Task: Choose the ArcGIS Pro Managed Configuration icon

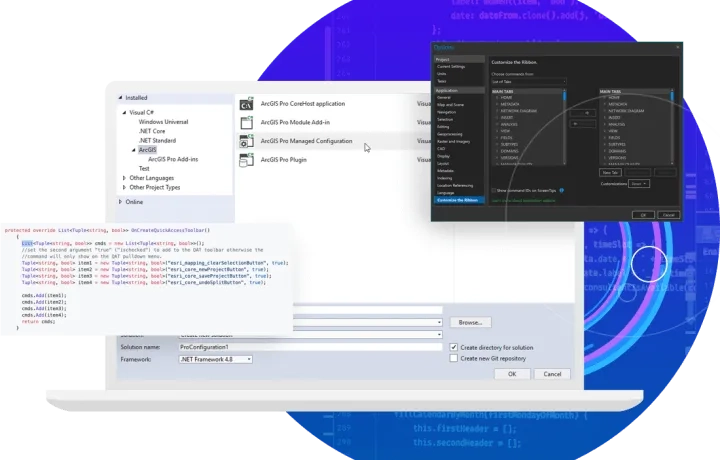Action: [246, 141]
